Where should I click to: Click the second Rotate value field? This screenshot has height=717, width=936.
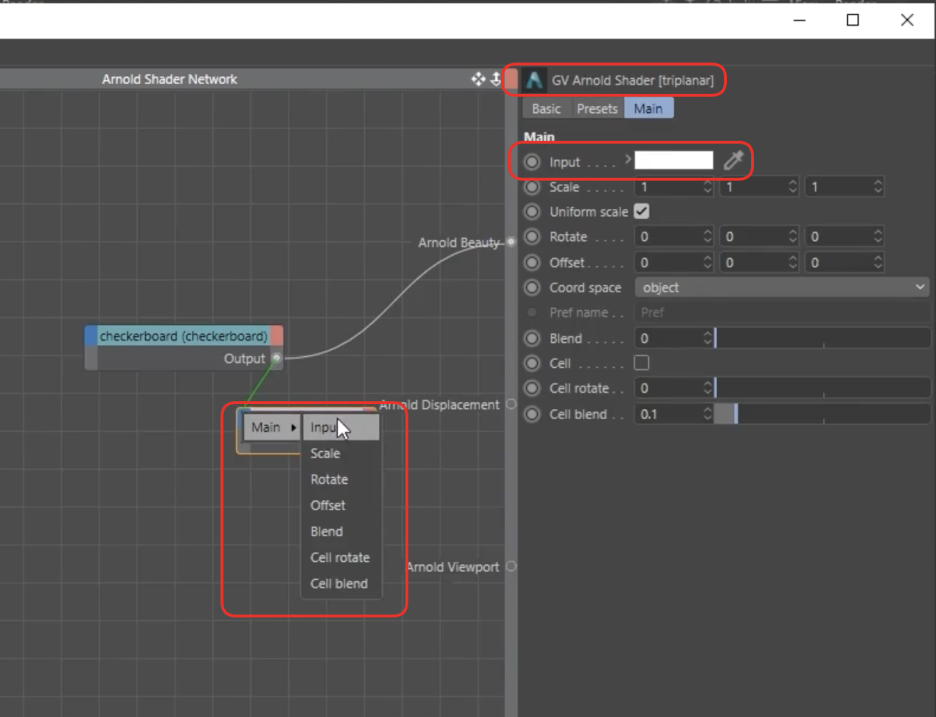[x=753, y=237]
